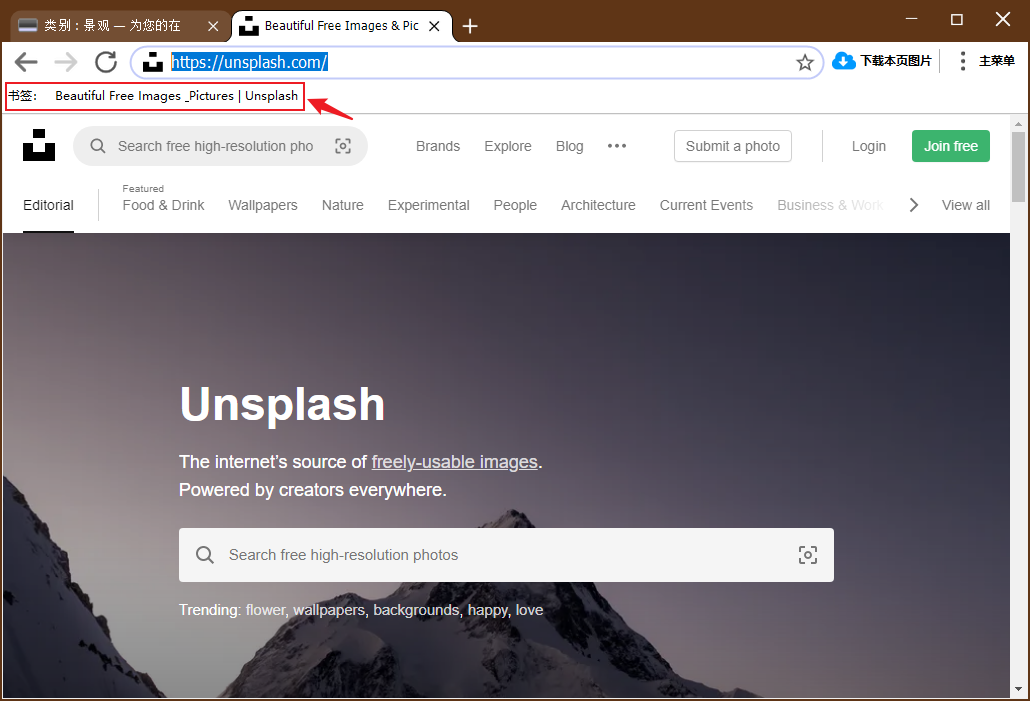Open the Unsplash bookmark in the bookmarks bar

tap(176, 96)
